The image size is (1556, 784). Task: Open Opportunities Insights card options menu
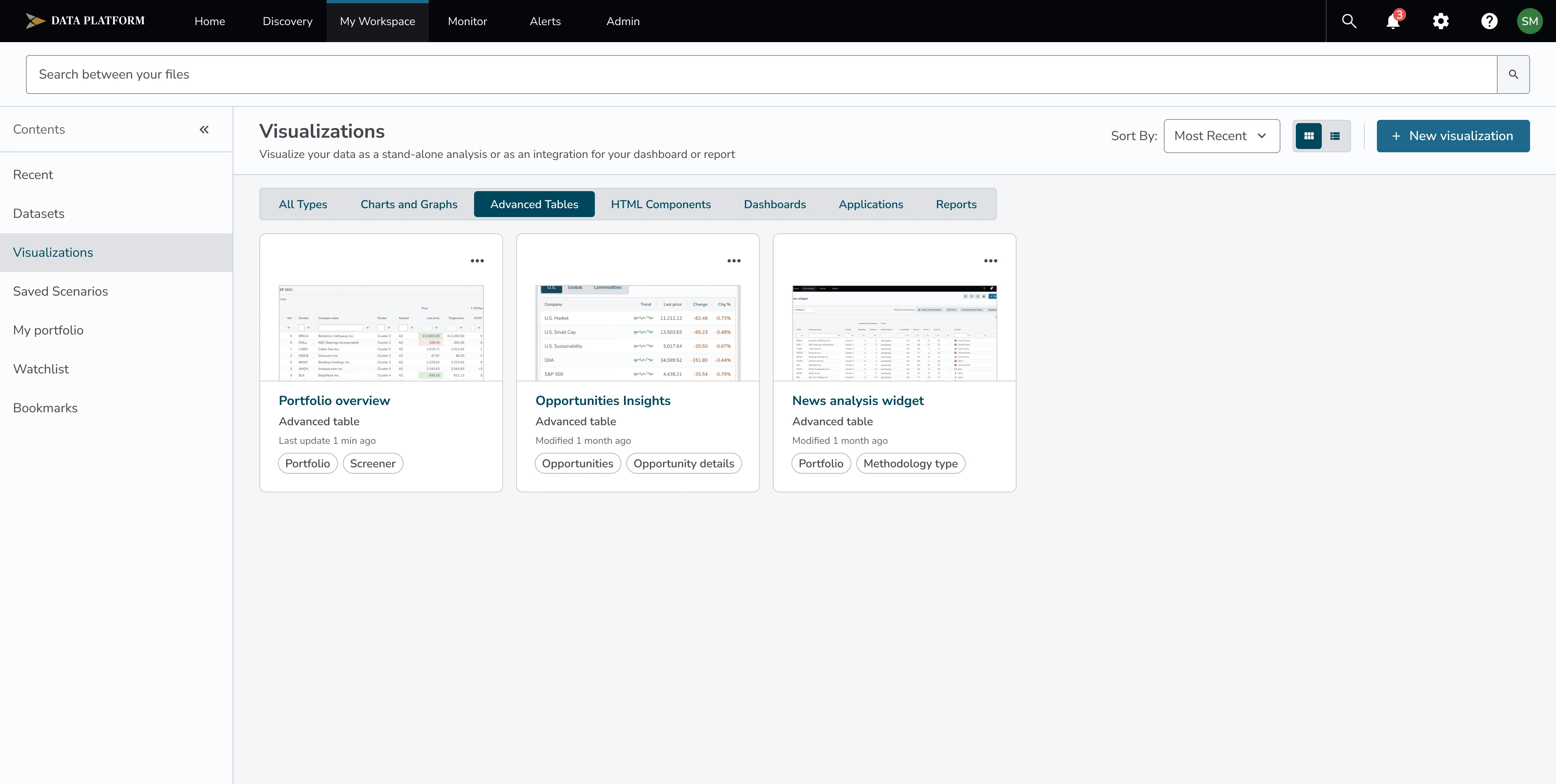[x=734, y=261]
